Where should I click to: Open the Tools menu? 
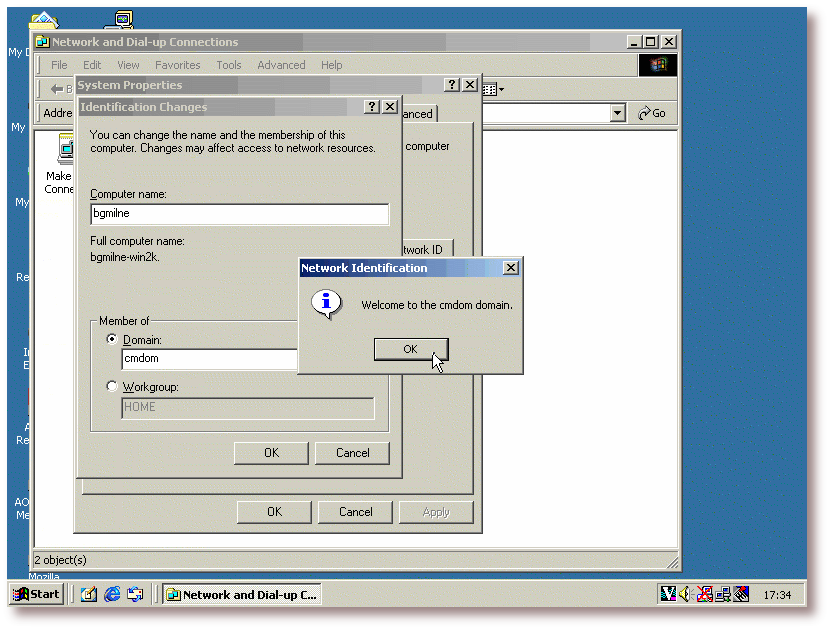[x=229, y=65]
